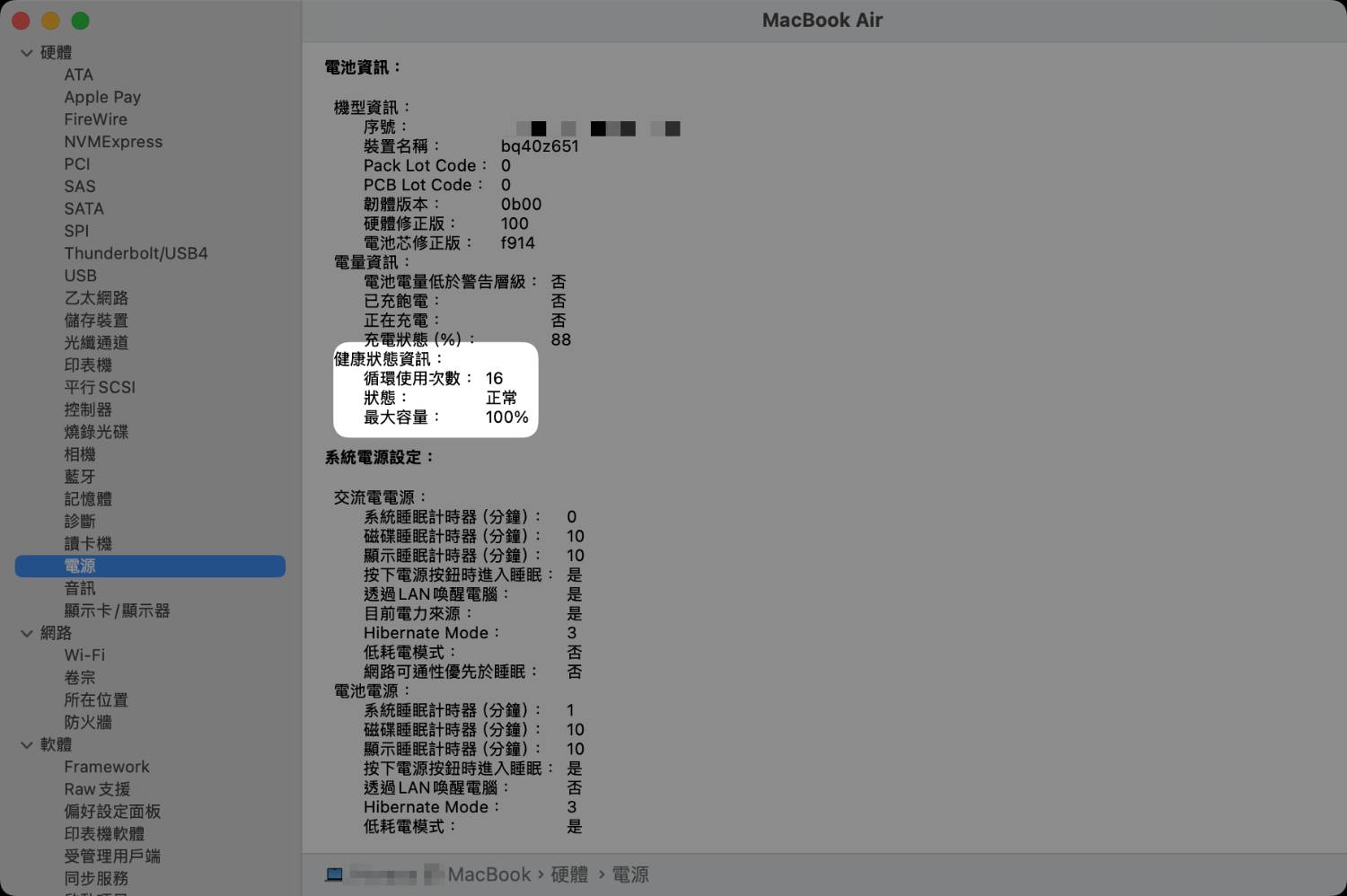Open Wi-Fi under 網路

click(x=84, y=655)
